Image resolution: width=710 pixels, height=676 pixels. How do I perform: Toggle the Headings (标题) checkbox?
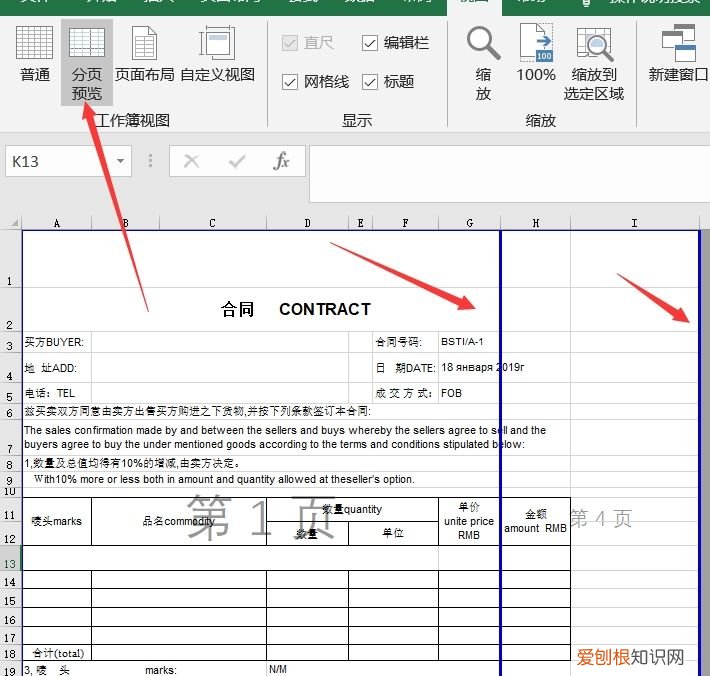(x=370, y=82)
